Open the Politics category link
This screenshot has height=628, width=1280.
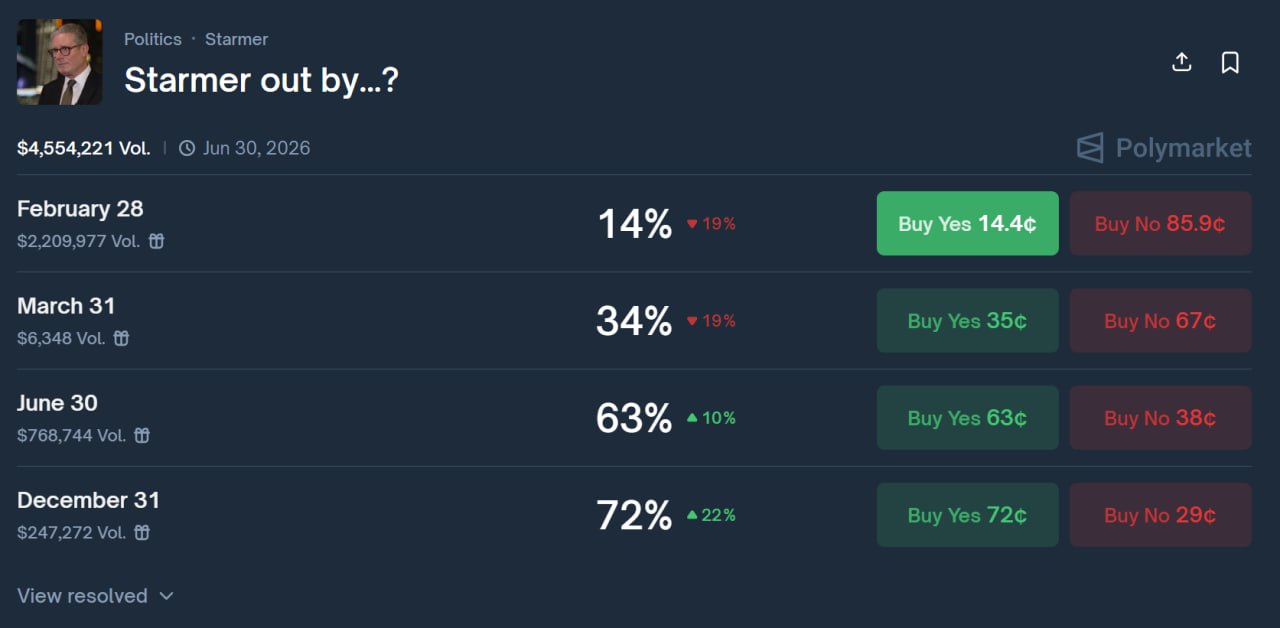[152, 39]
